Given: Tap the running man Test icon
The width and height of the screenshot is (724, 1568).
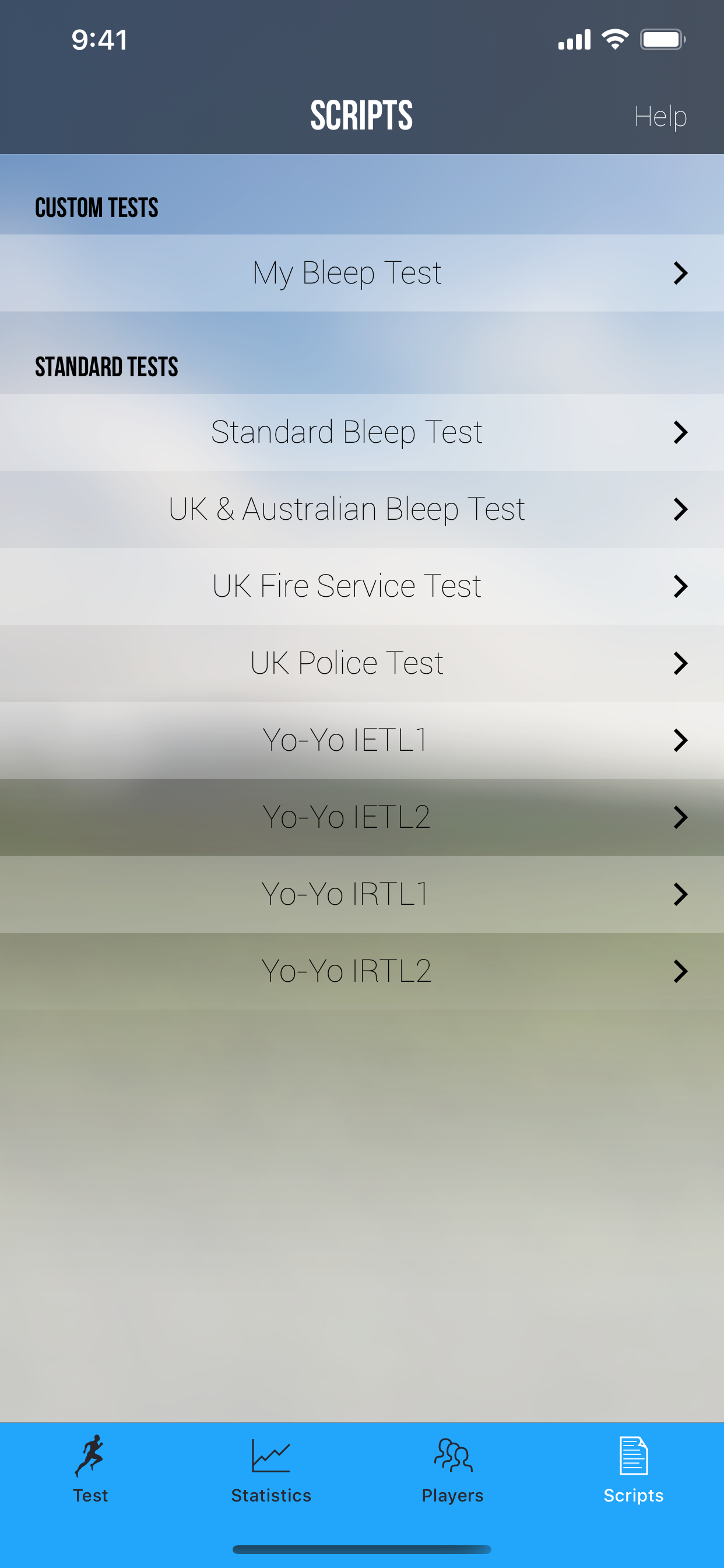Looking at the screenshot, I should 90,1455.
